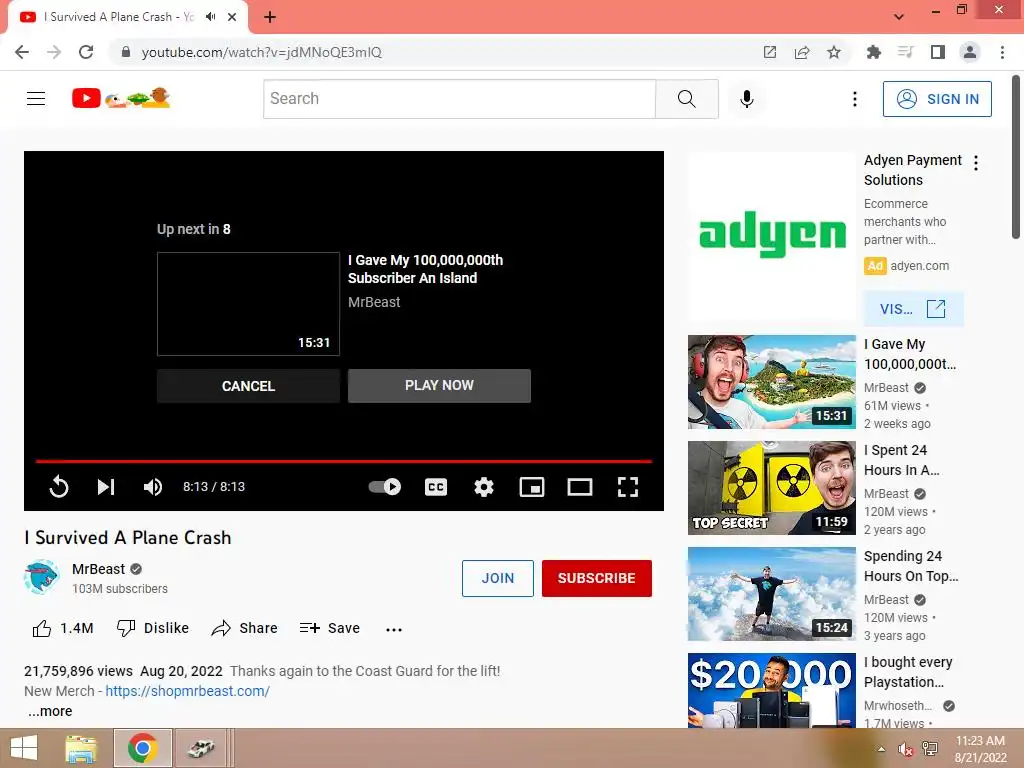Enable miniplayer mode
The width and height of the screenshot is (1024, 768).
click(x=532, y=487)
